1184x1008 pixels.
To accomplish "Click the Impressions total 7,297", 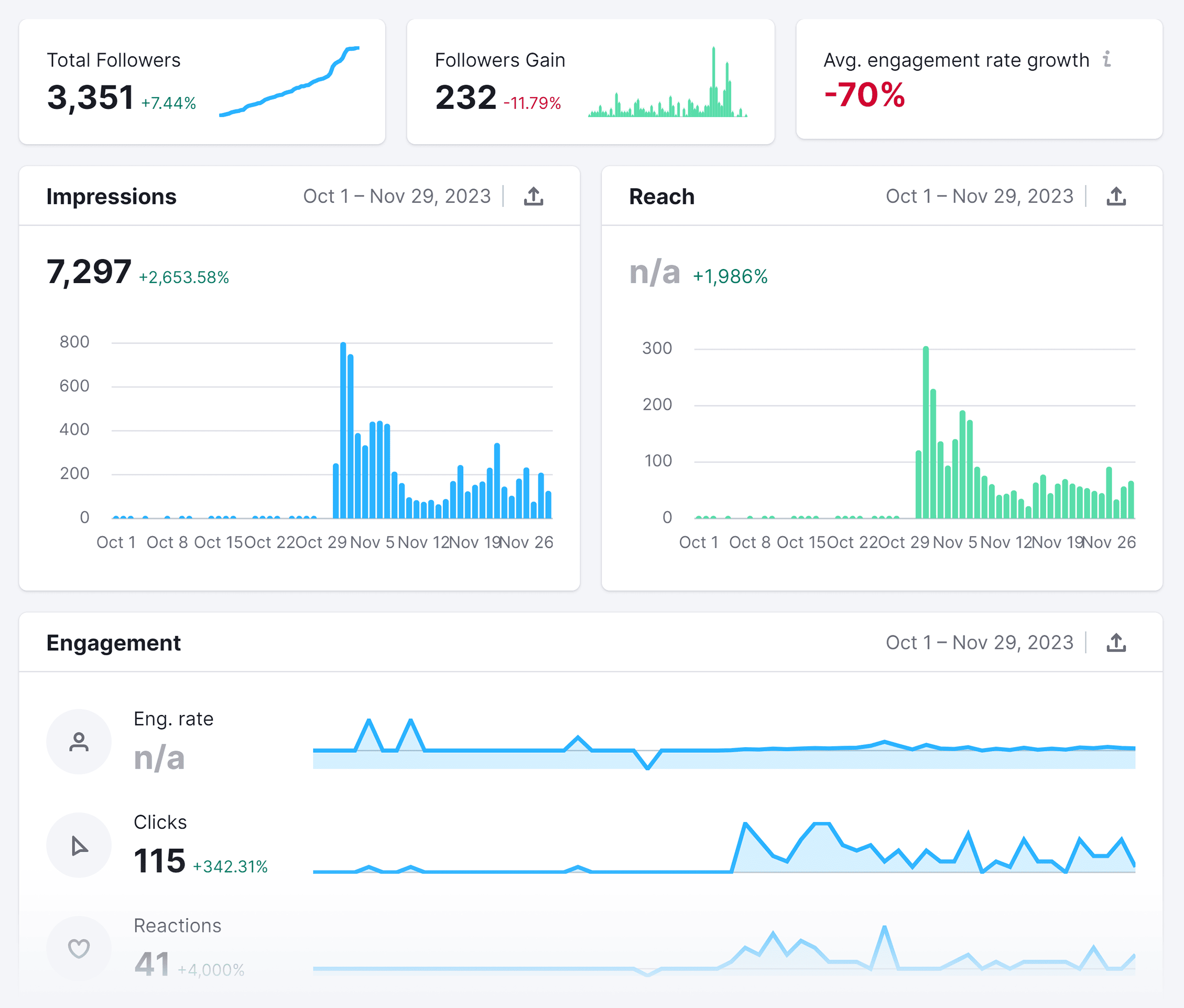I will pos(89,271).
